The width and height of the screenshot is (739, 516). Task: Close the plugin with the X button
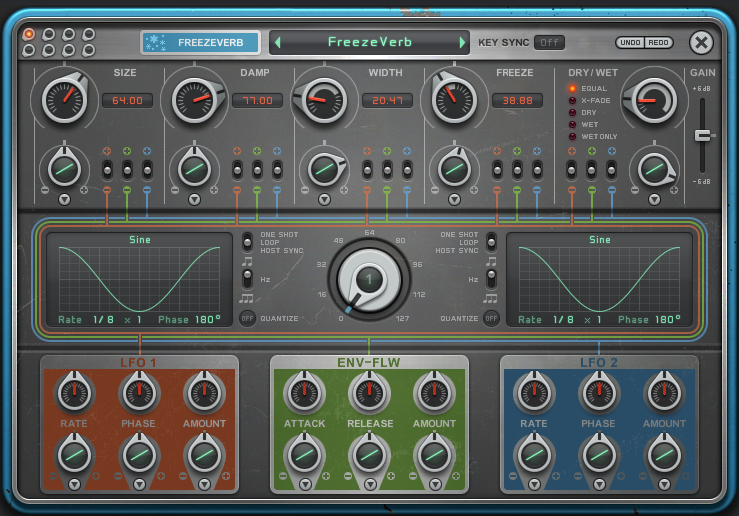(x=702, y=42)
